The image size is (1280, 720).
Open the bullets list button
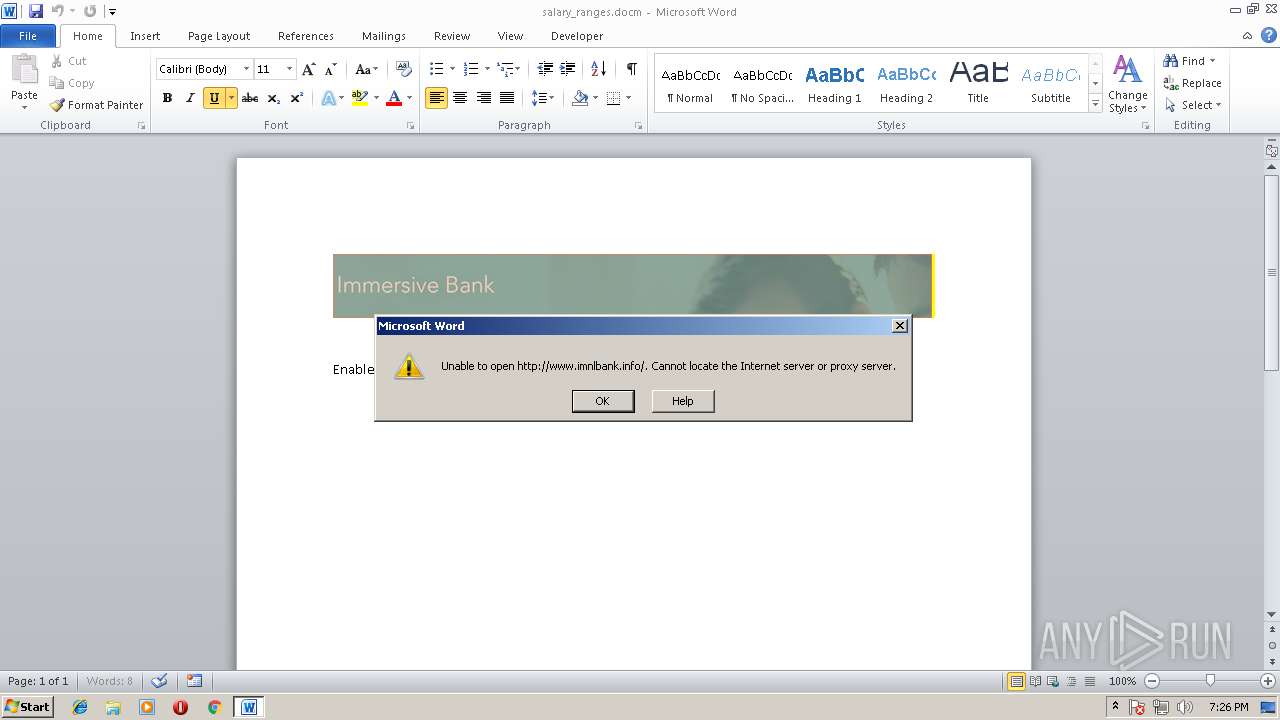click(x=436, y=69)
